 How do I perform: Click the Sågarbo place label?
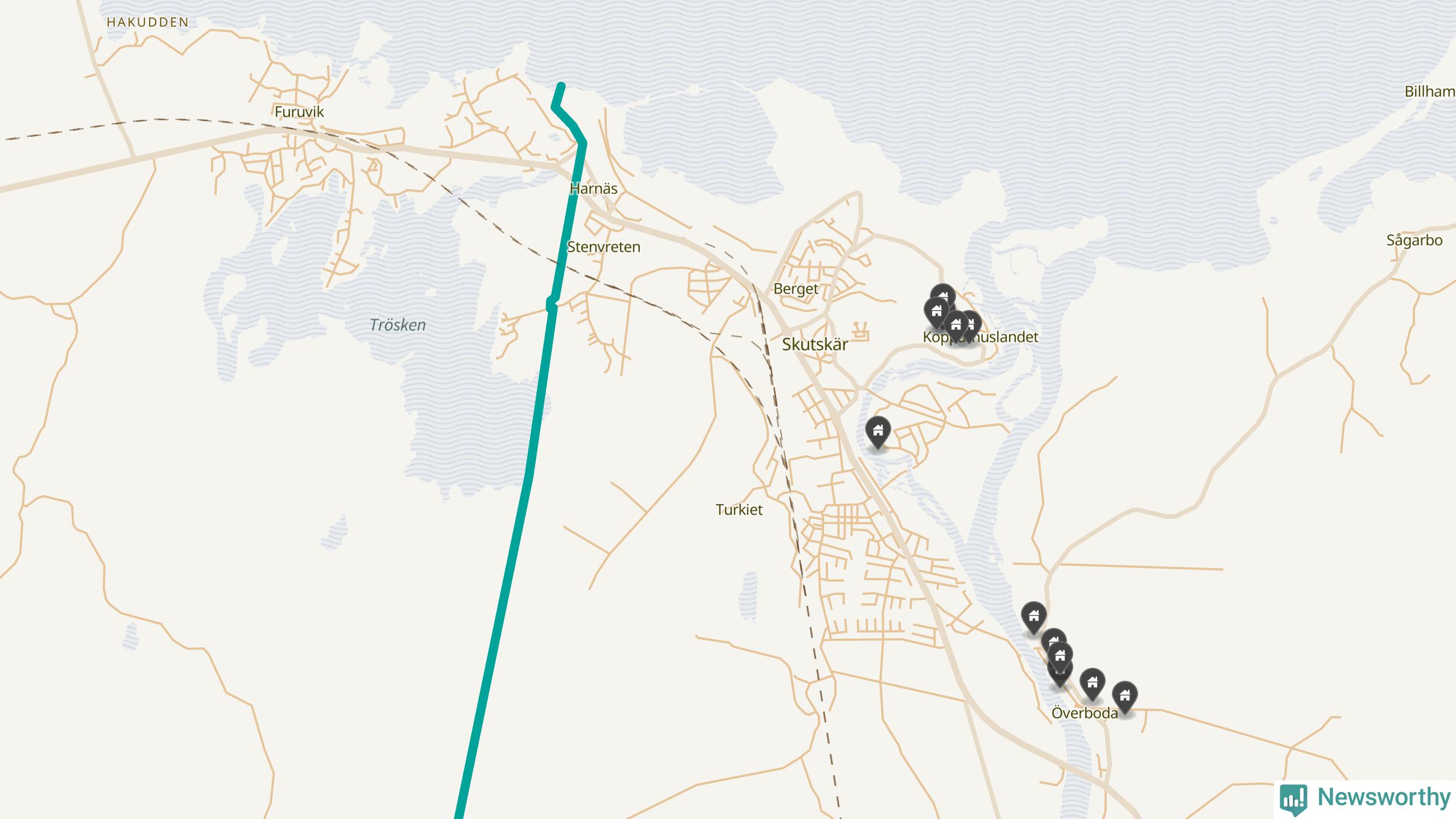[1414, 241]
